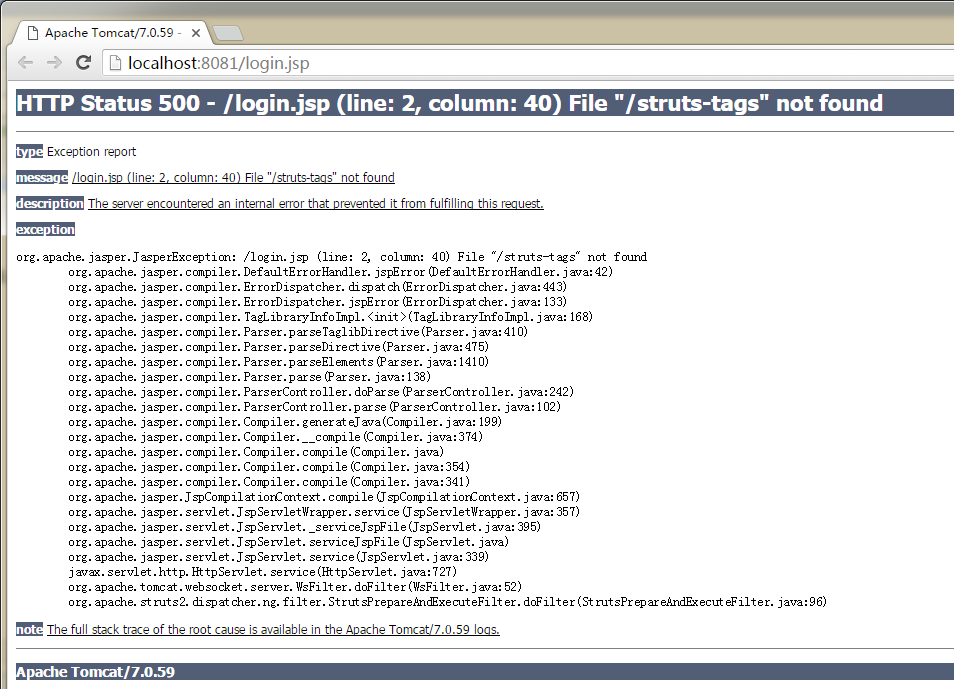This screenshot has height=689, width=954.
Task: Click the Compiler.compile(Compiler.java:341) line
Action: pos(269,482)
